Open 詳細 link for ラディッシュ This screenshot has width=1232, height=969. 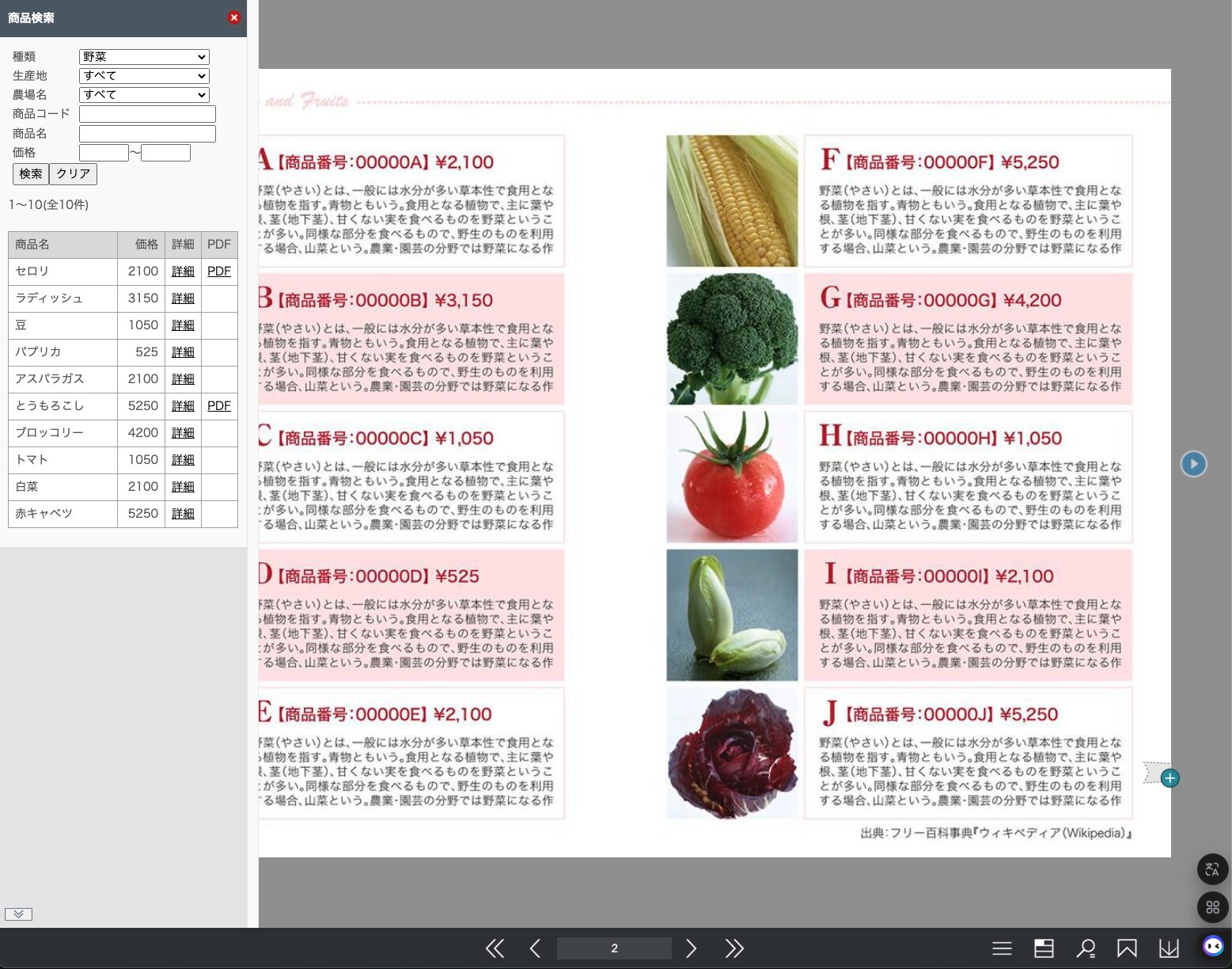pos(183,298)
